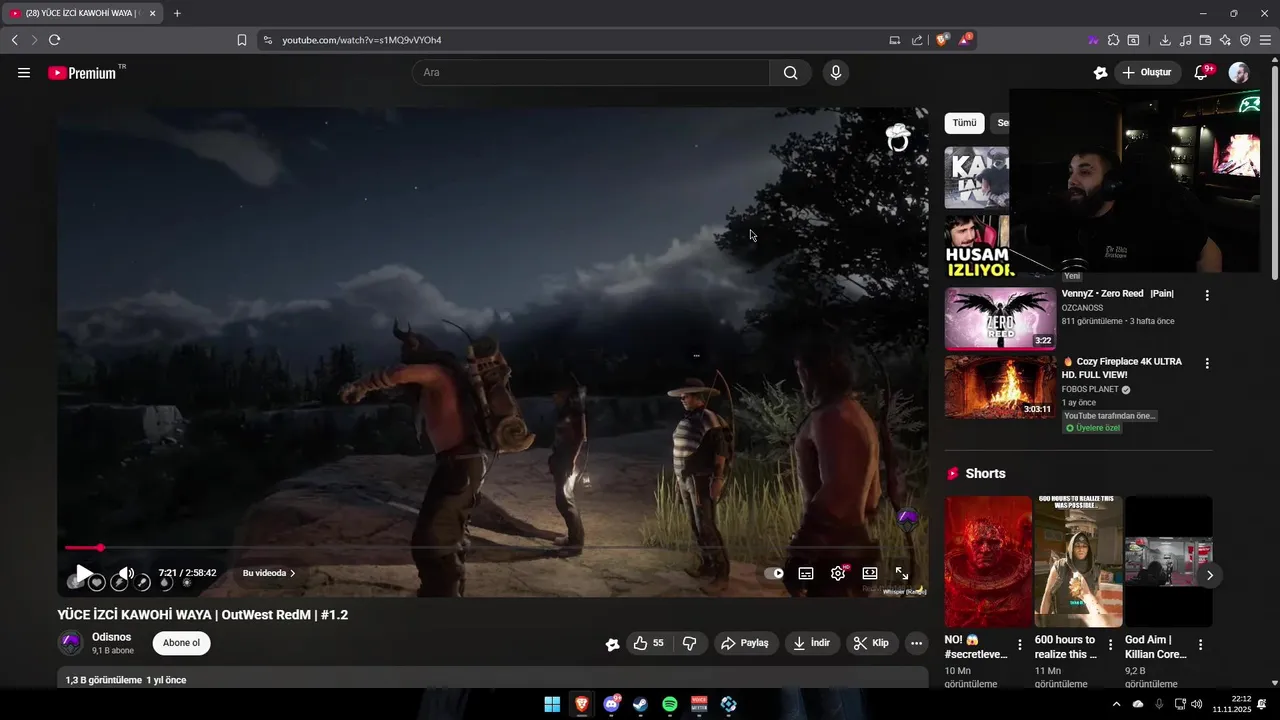
Task: Show hidden system tray icons
Action: (x=1116, y=705)
